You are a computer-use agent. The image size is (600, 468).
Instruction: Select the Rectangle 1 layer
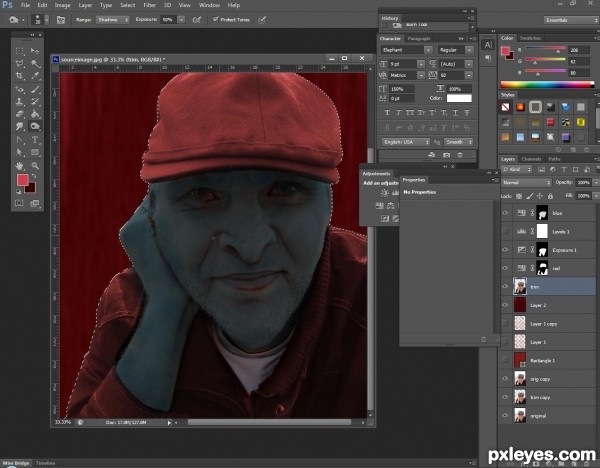click(x=548, y=360)
